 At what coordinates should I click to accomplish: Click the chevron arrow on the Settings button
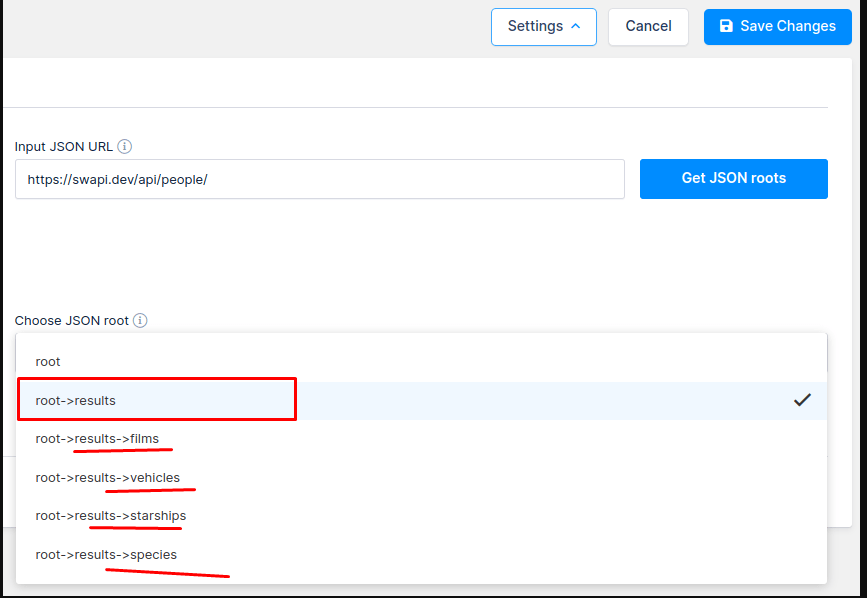(x=576, y=27)
